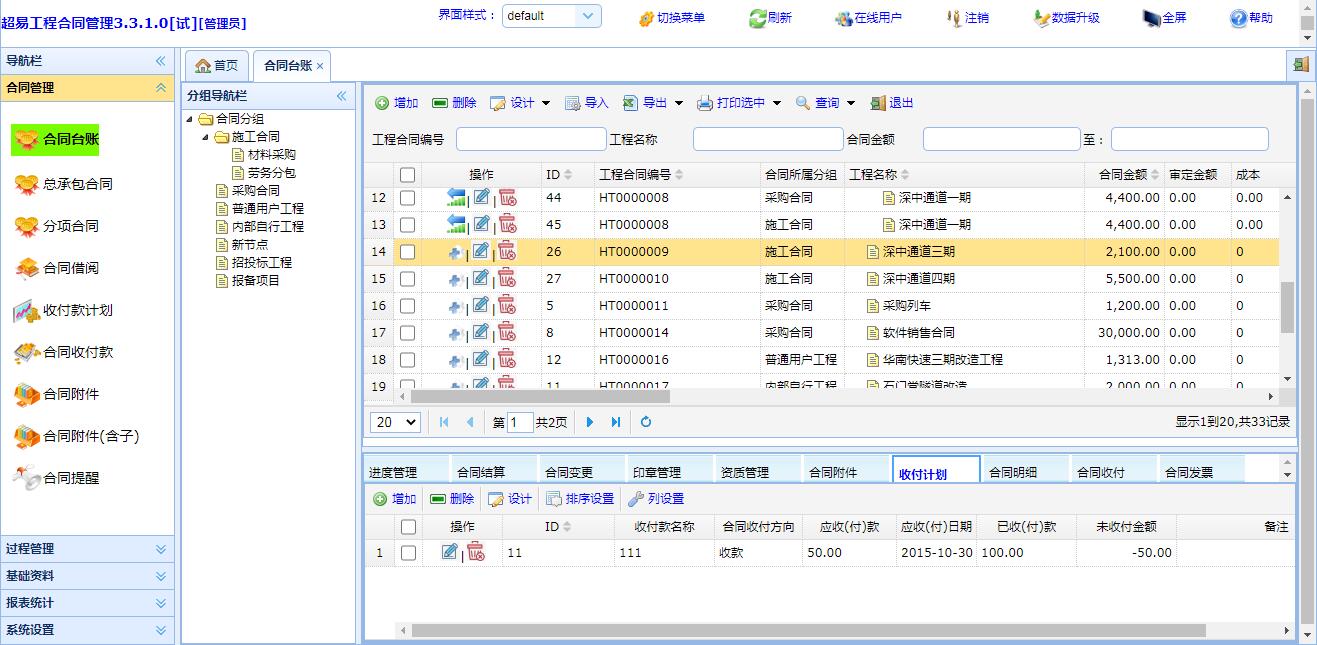This screenshot has height=645, width=1317.
Task: Click the 工程名称 search input field
Action: click(x=767, y=139)
